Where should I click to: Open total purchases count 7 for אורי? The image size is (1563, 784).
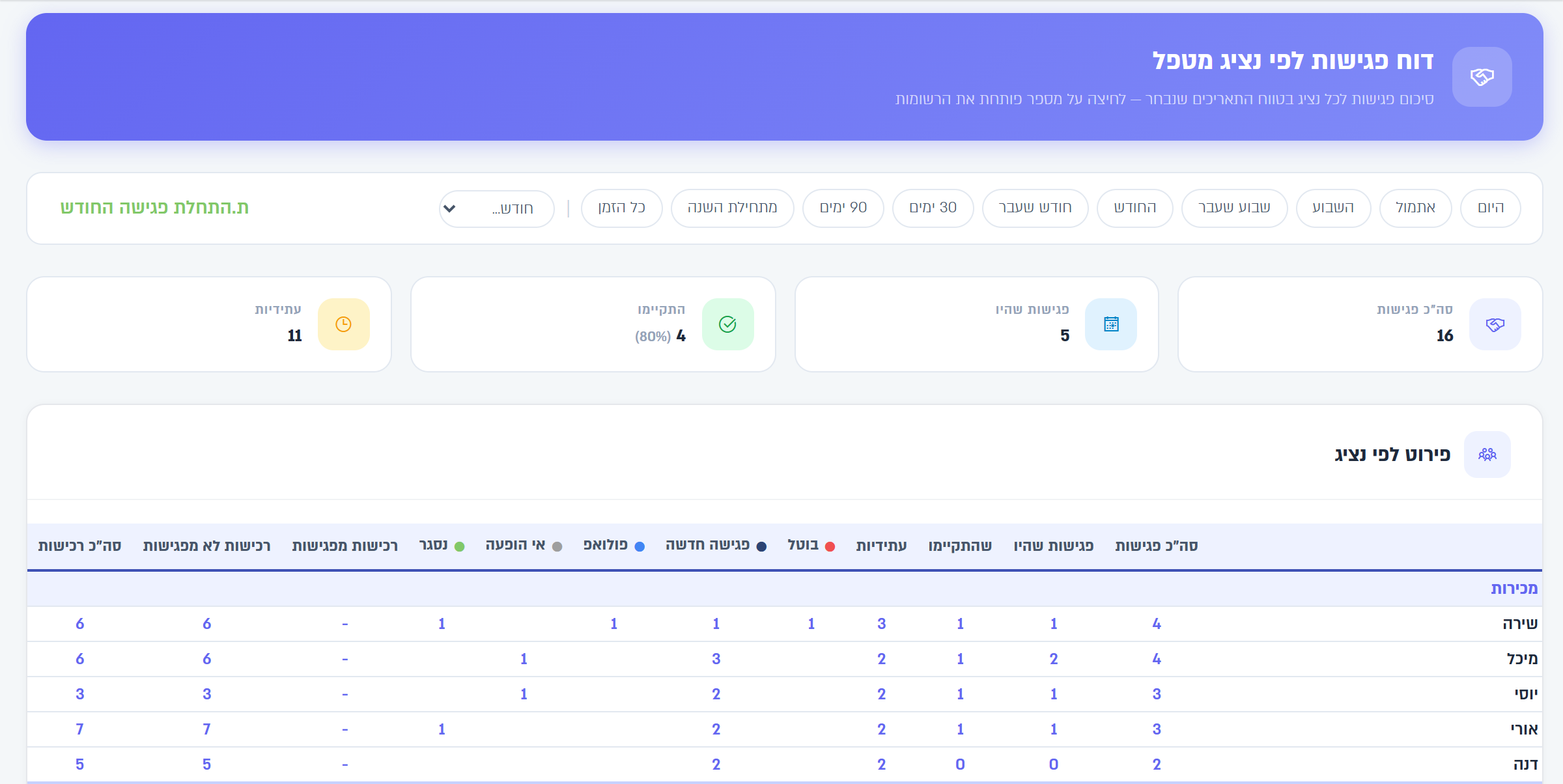coord(79,729)
